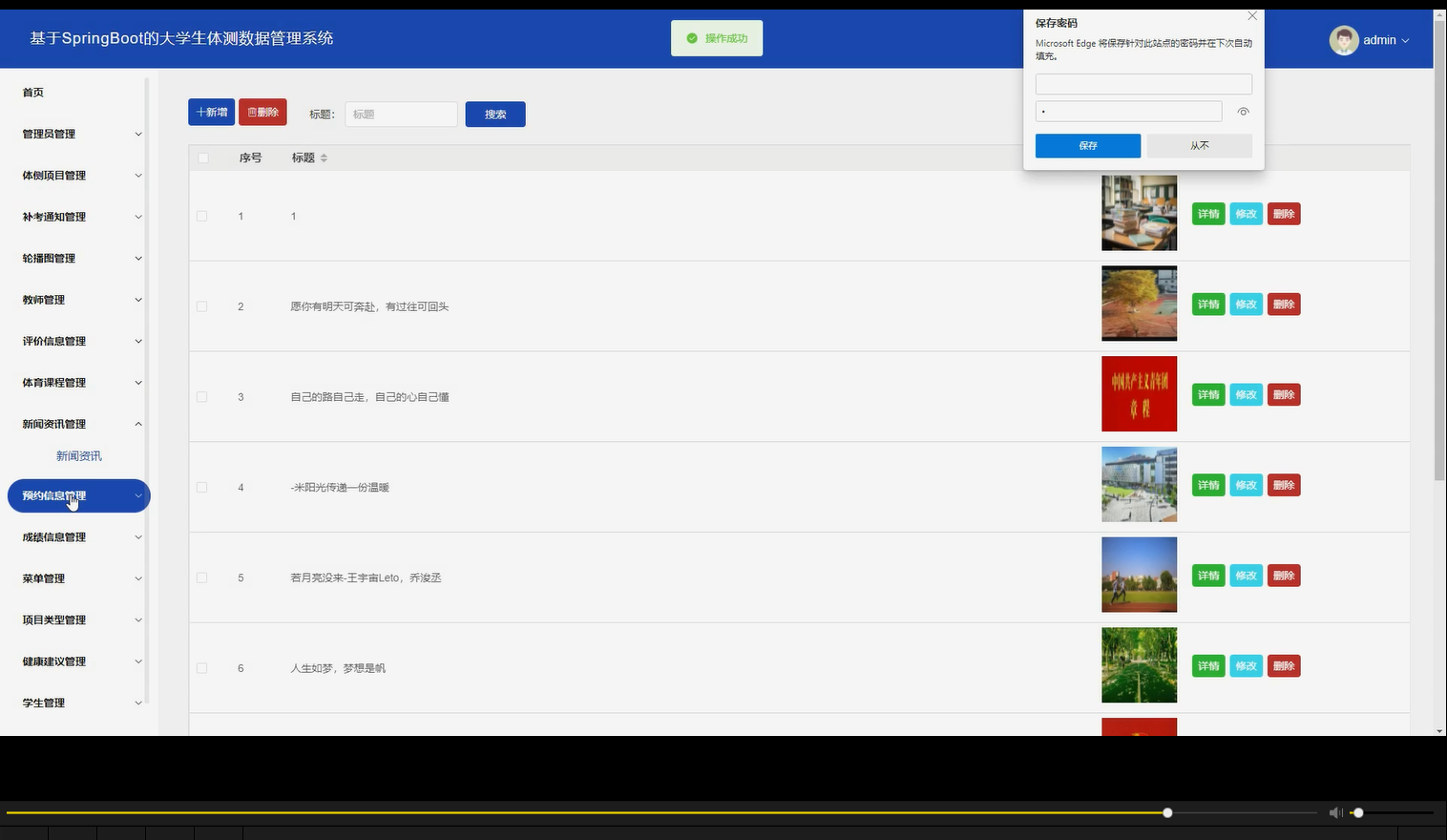
Task: Check the checkbox for row 5
Action: pos(201,577)
